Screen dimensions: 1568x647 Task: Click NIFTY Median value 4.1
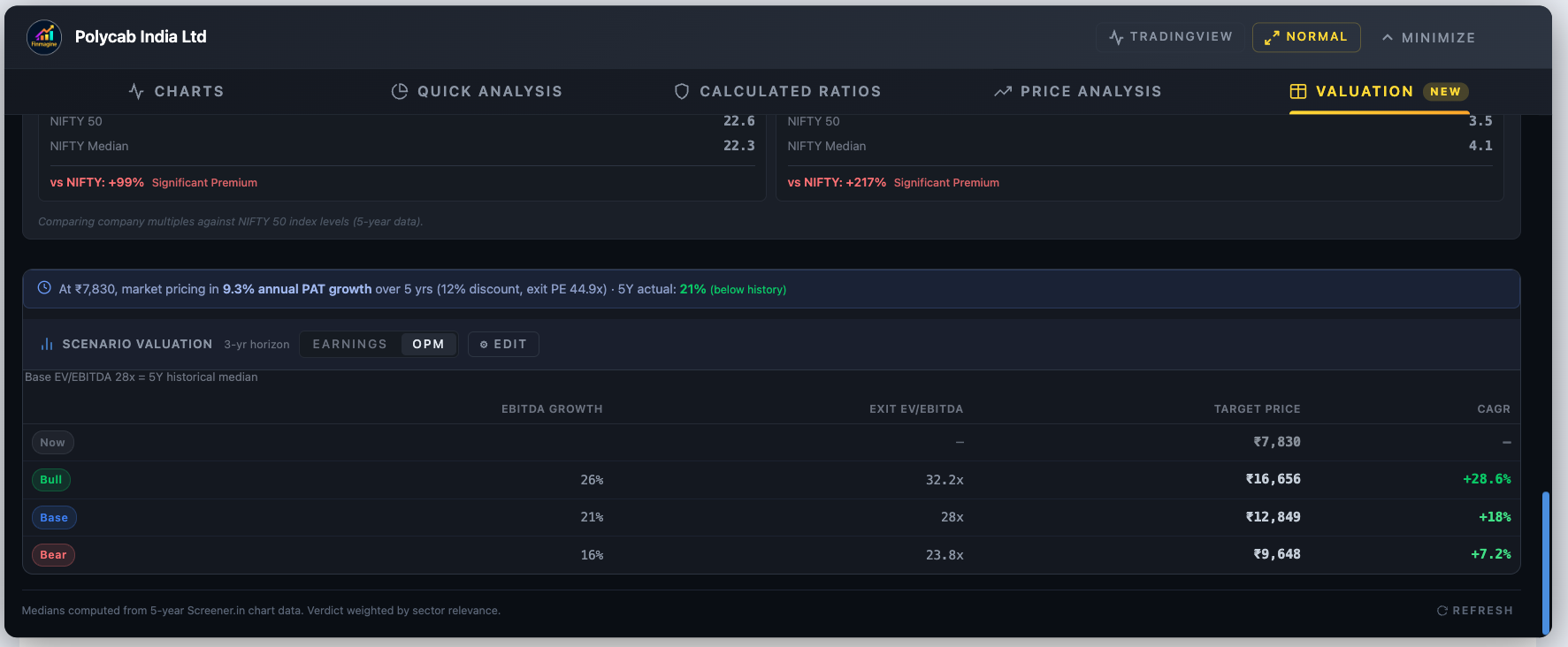[x=1480, y=146]
